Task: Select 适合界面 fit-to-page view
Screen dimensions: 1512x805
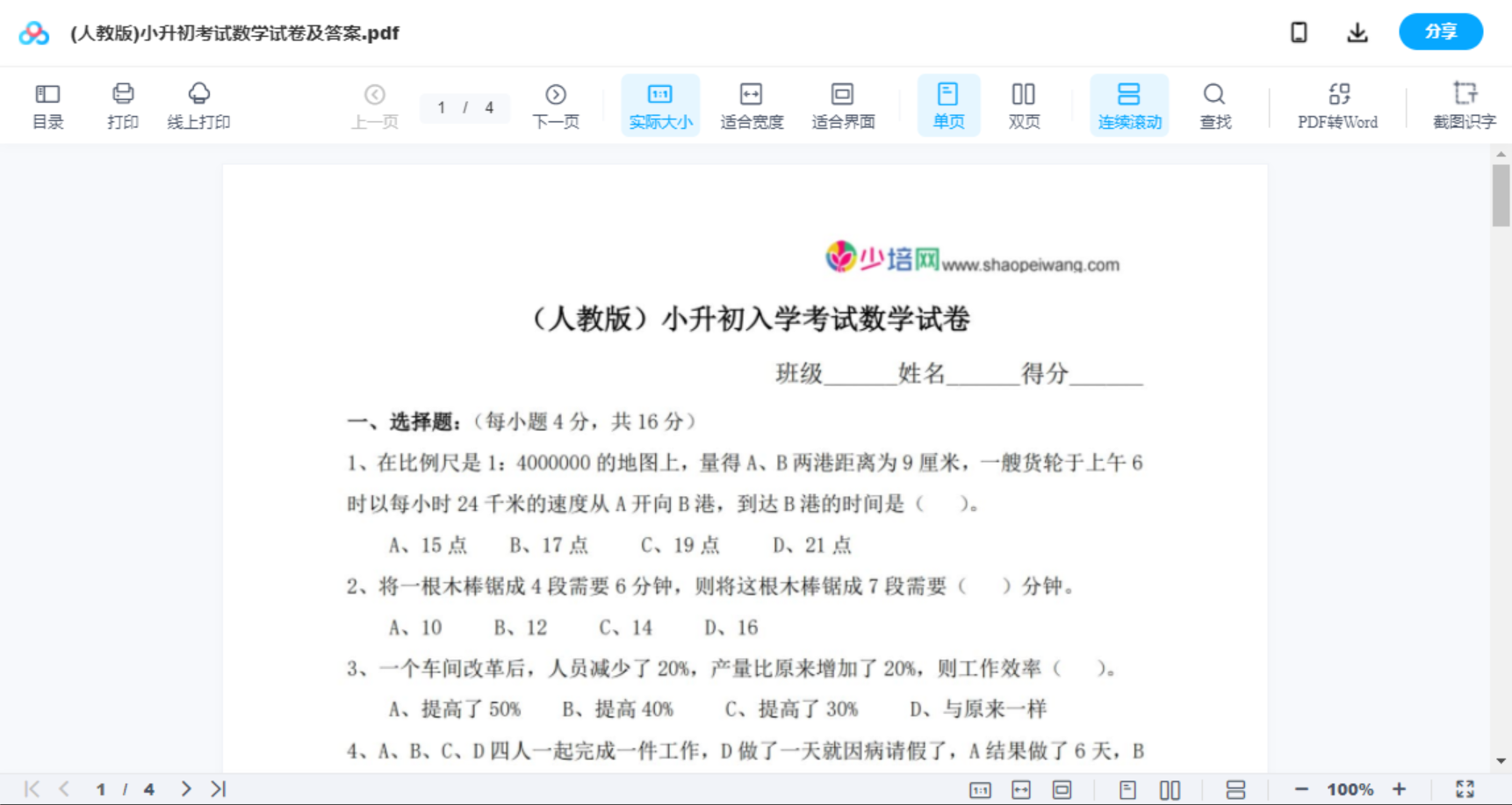Action: 843,104
